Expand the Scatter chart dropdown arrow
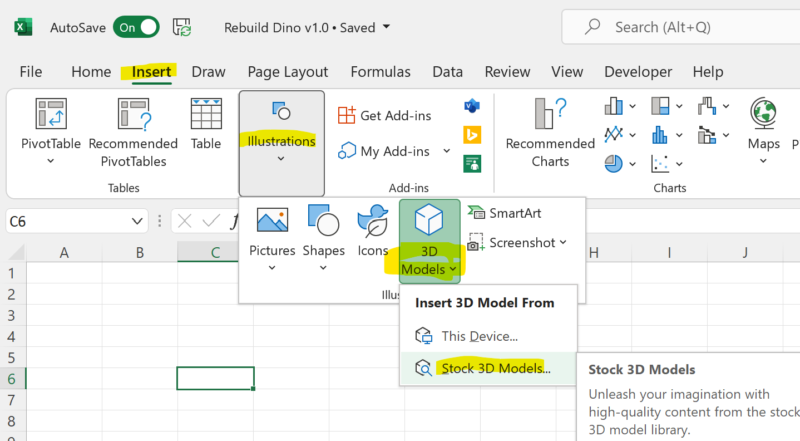This screenshot has width=800, height=441. tap(679, 164)
